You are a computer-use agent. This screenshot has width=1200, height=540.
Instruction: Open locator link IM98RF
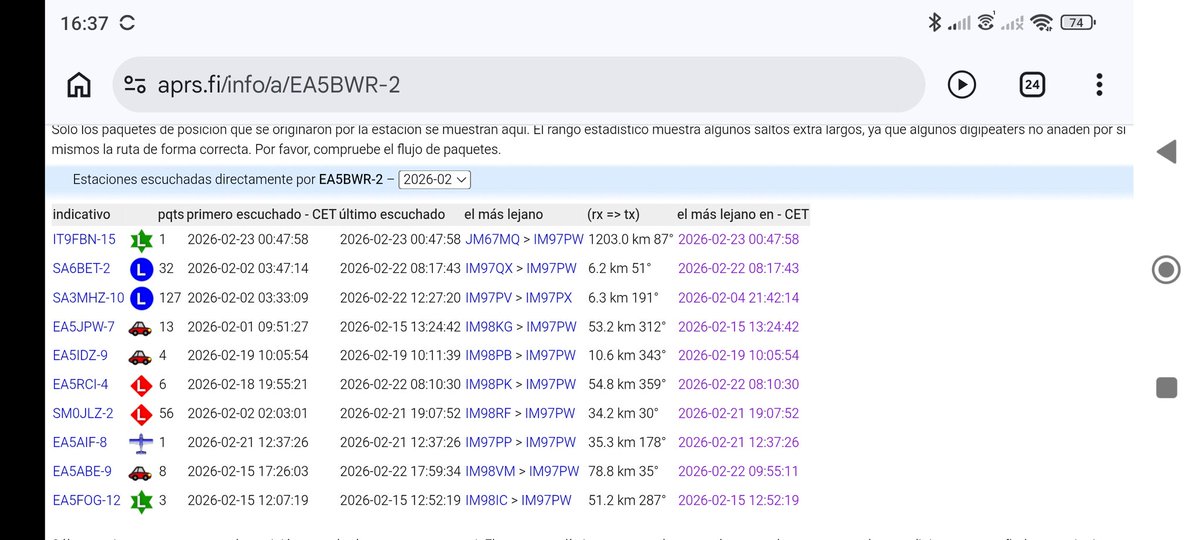[488, 414]
